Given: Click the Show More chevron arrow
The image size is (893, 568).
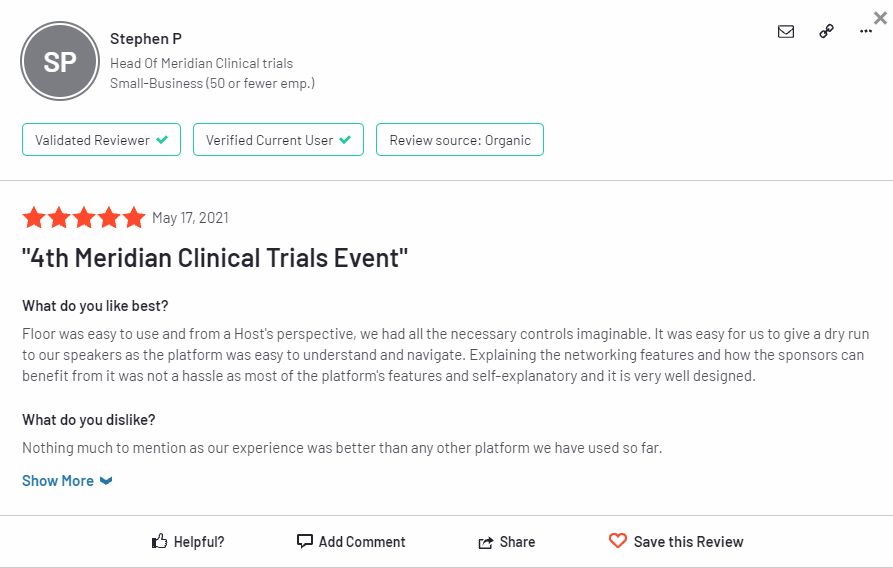Looking at the screenshot, I should click(x=106, y=481).
